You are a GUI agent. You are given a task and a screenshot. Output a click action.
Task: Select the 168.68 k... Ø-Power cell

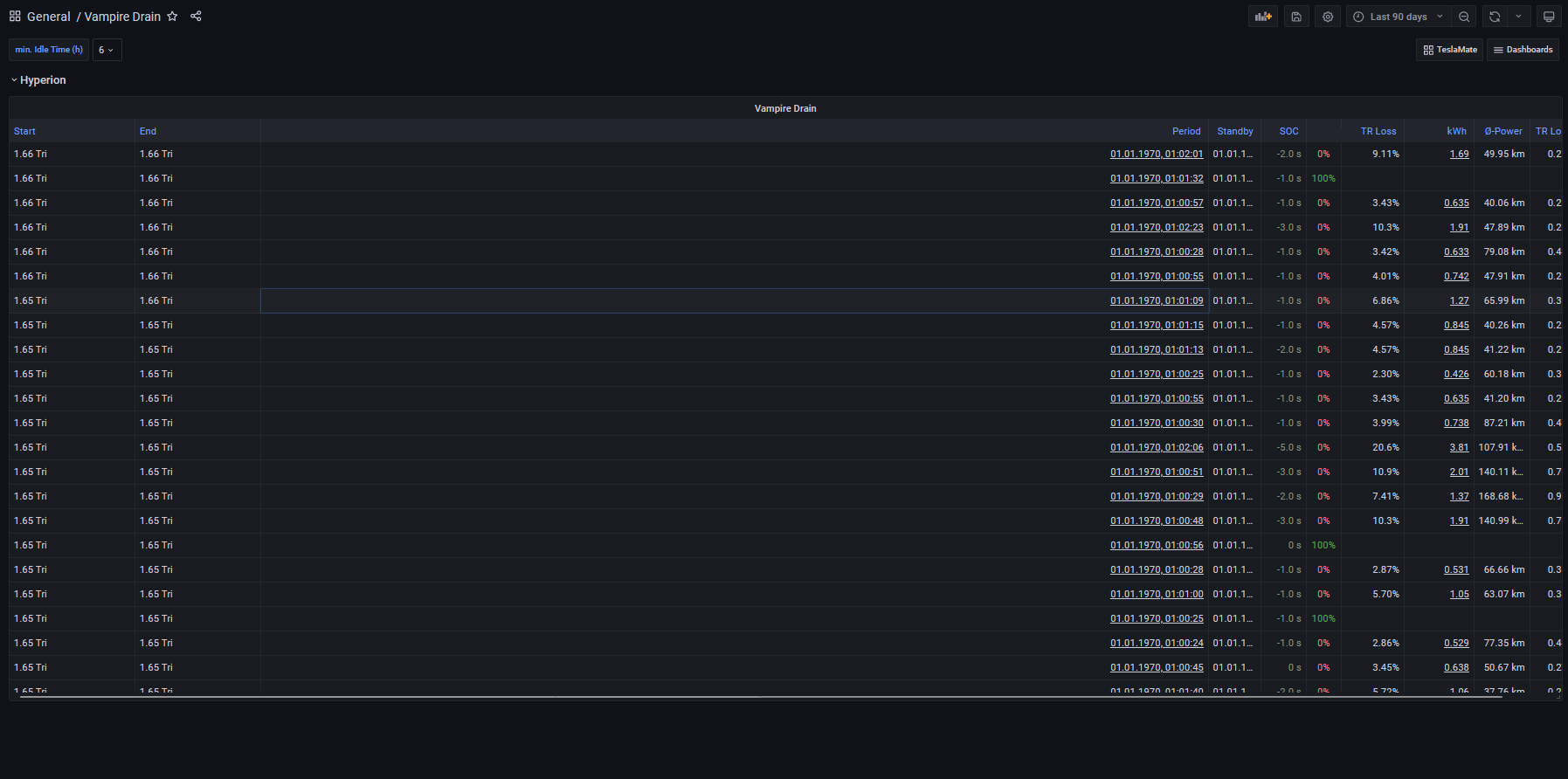(x=1502, y=496)
